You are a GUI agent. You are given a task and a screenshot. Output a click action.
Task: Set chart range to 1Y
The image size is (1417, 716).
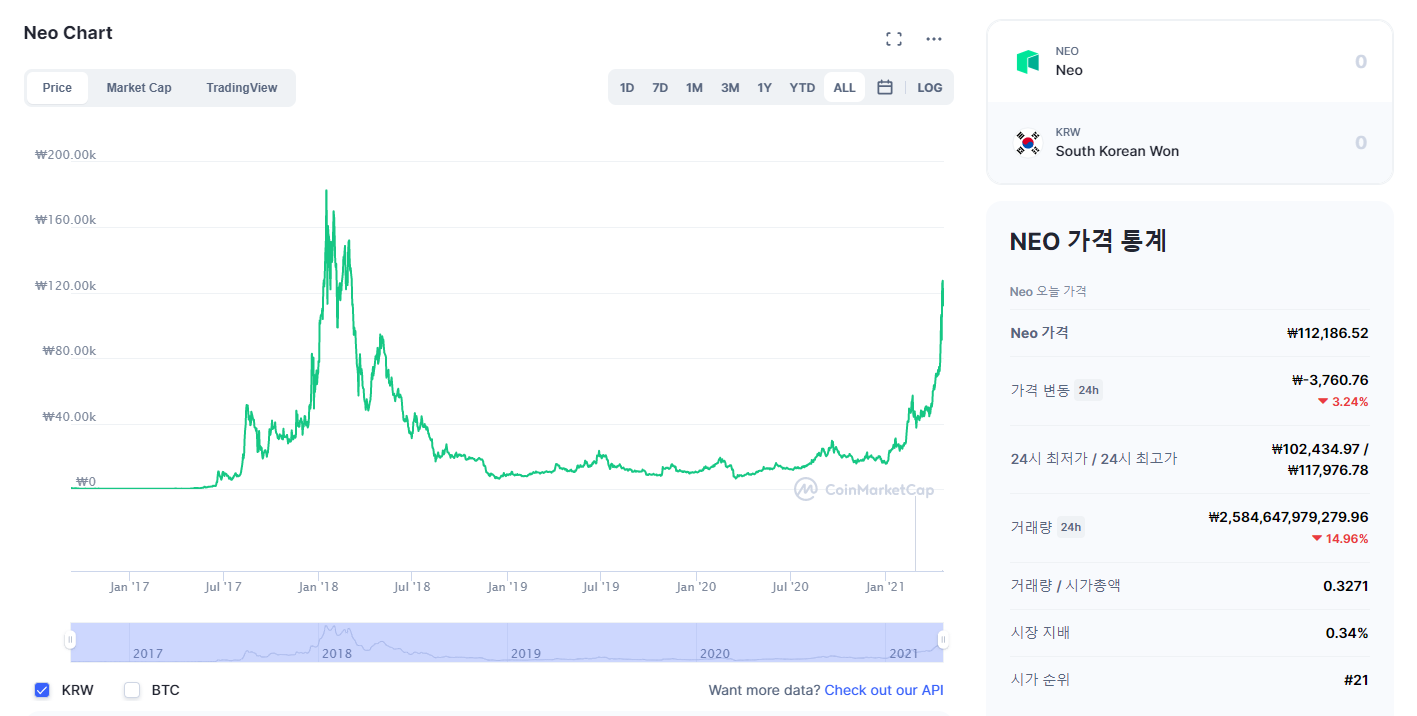(x=764, y=87)
